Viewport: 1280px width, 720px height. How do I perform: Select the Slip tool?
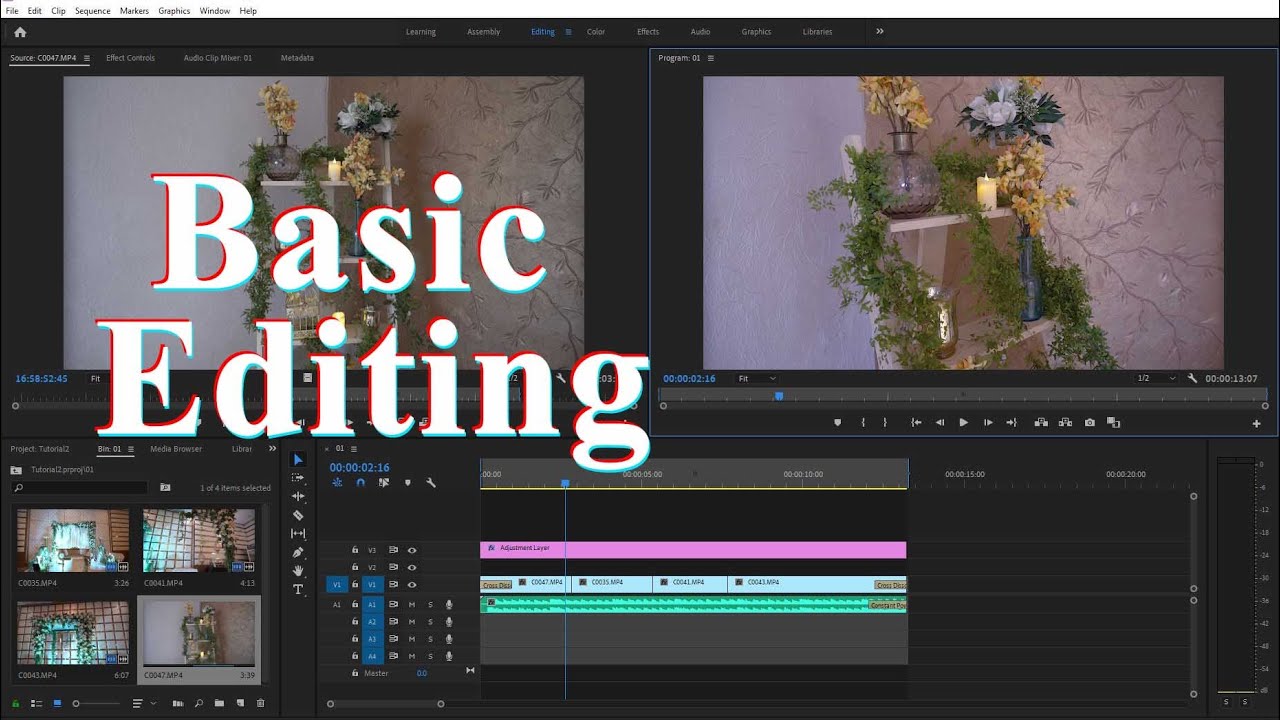[298, 534]
